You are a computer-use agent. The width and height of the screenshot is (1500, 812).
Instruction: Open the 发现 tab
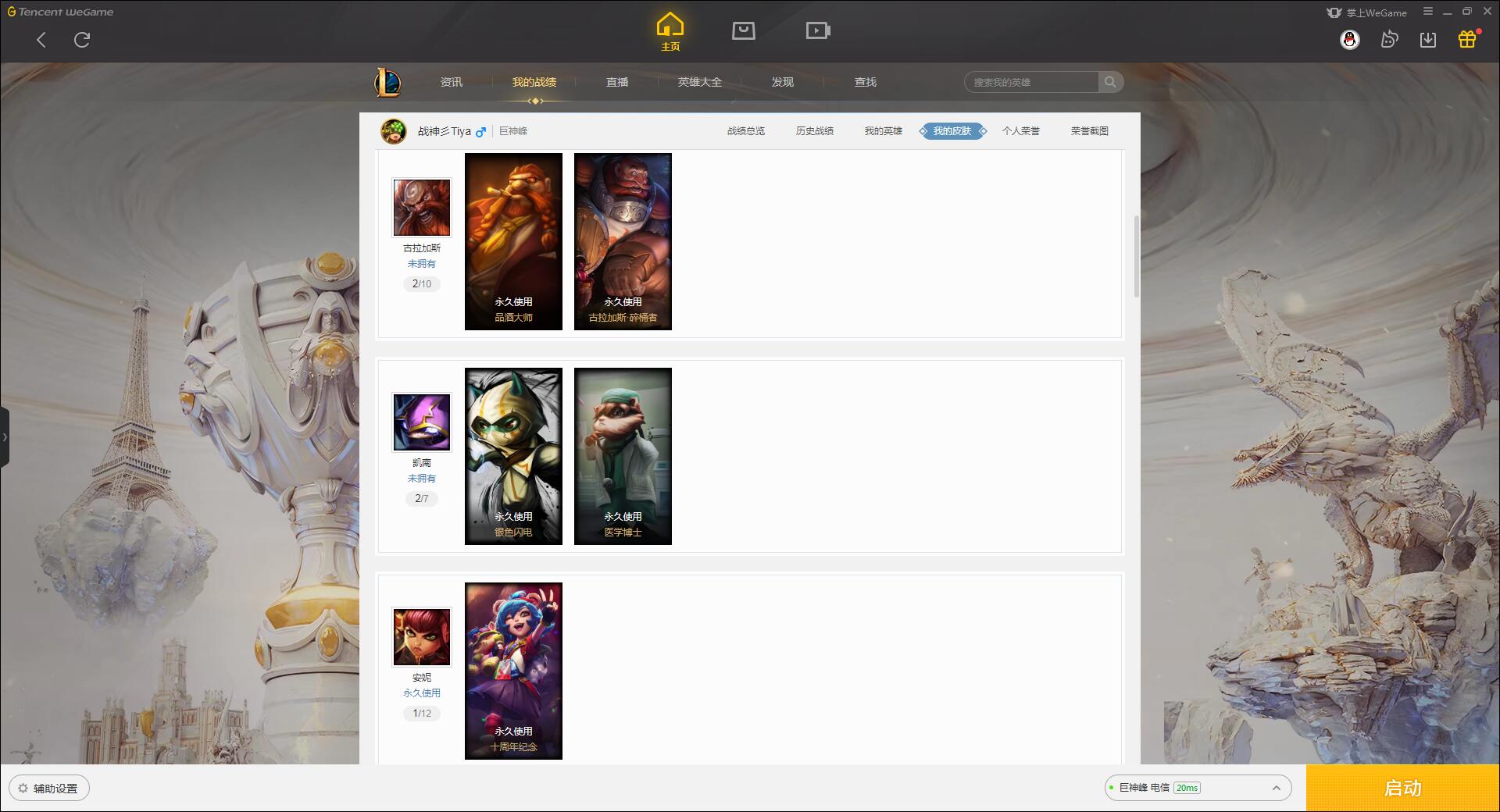783,82
